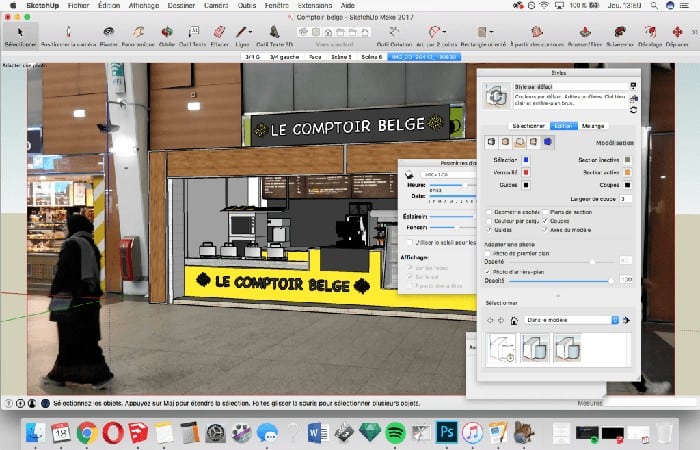Open background settings icon in Styles Edition
Viewport: 700px width, 450px height.
519,142
